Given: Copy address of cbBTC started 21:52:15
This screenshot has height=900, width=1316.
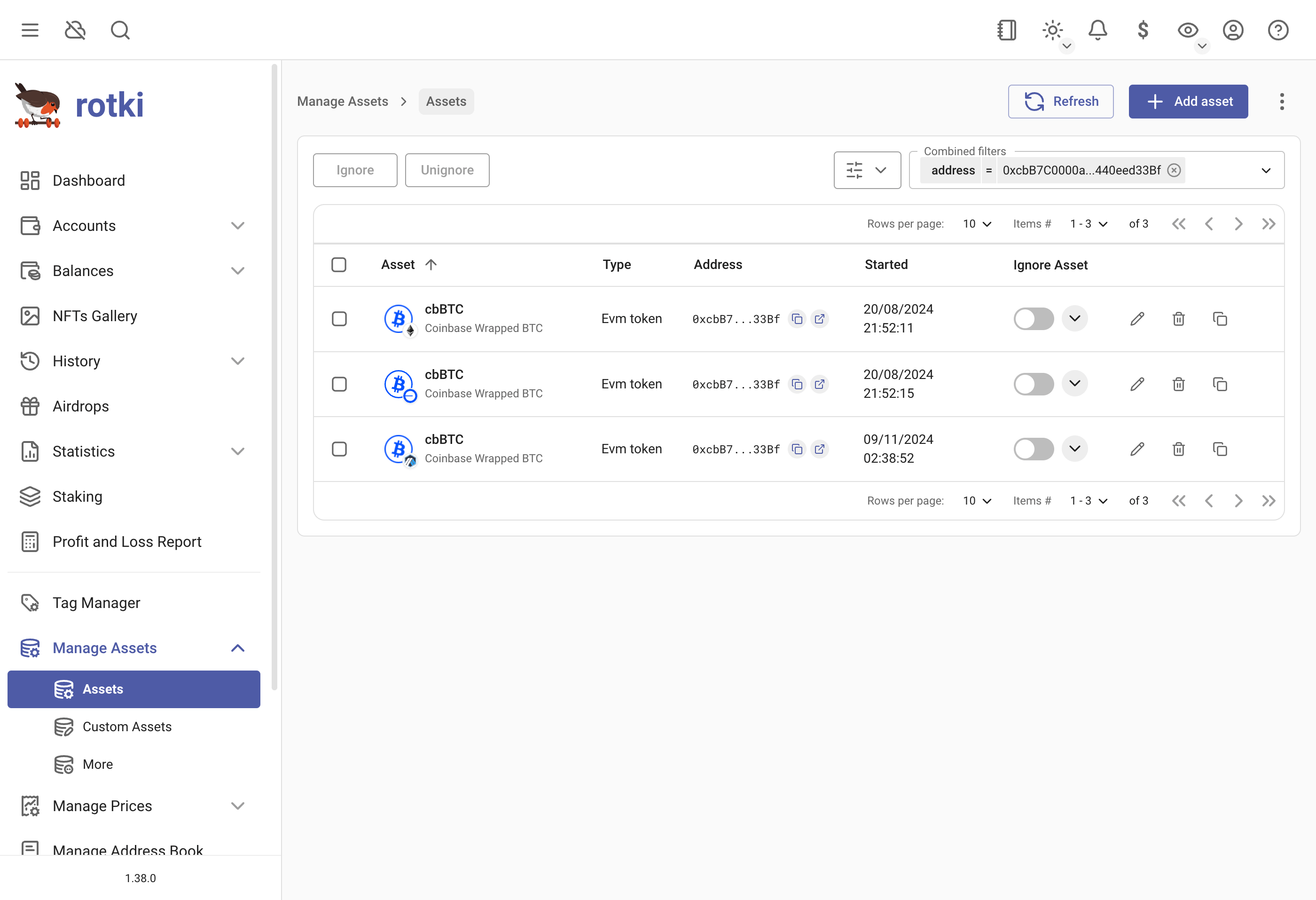Looking at the screenshot, I should 797,385.
